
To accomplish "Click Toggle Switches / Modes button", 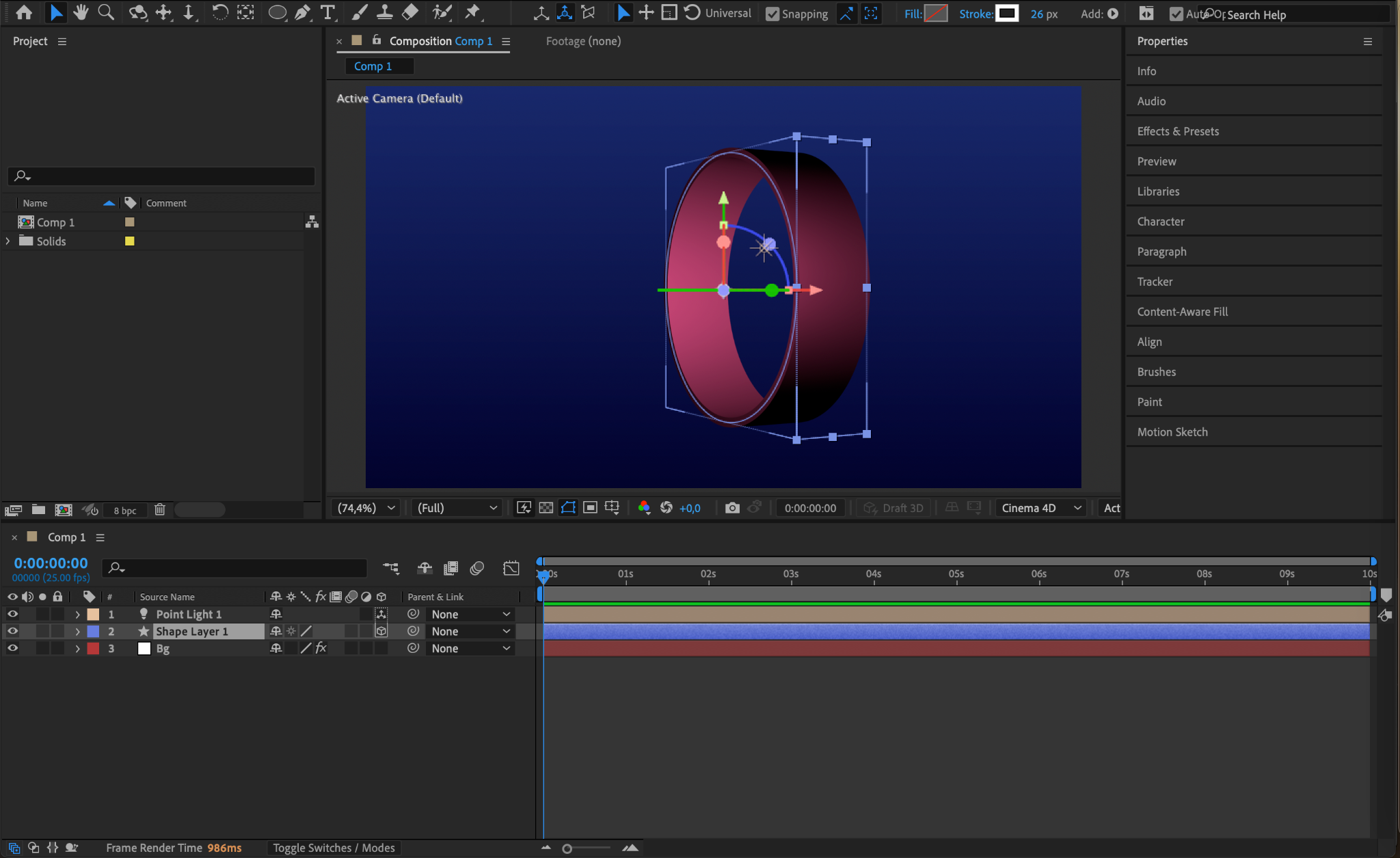I will point(334,848).
